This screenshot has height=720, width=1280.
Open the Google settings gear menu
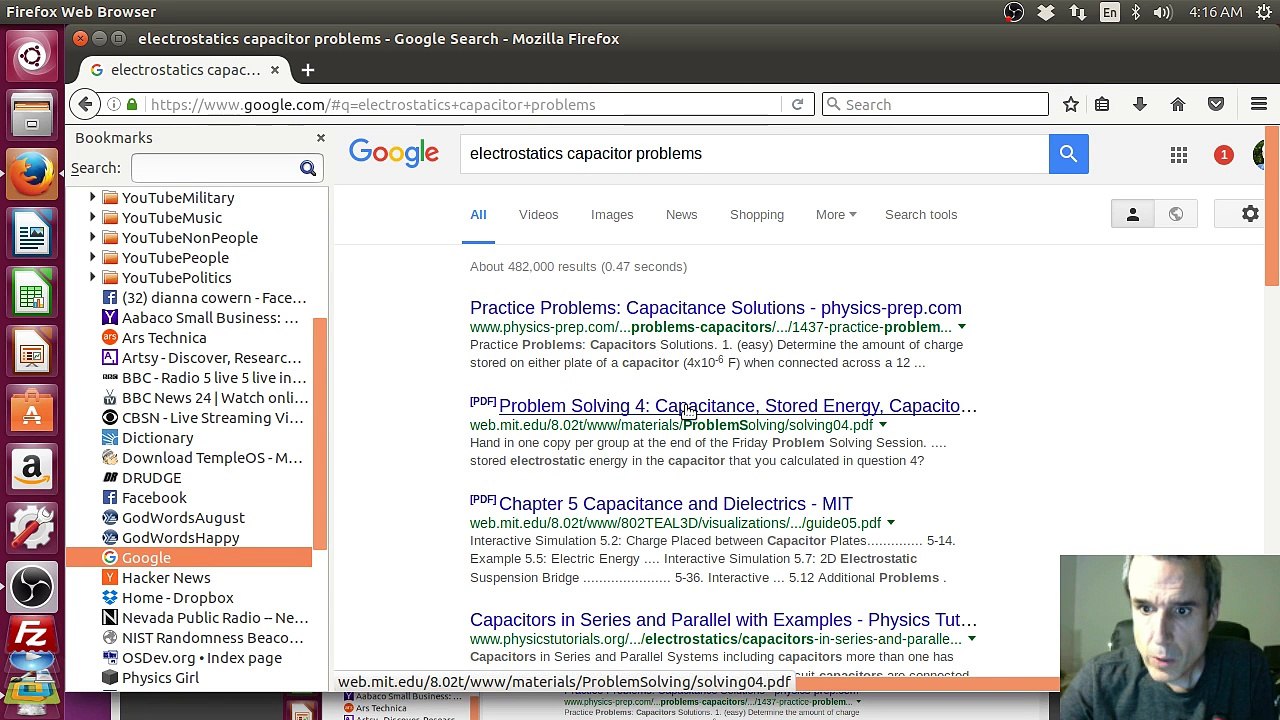pyautogui.click(x=1250, y=214)
